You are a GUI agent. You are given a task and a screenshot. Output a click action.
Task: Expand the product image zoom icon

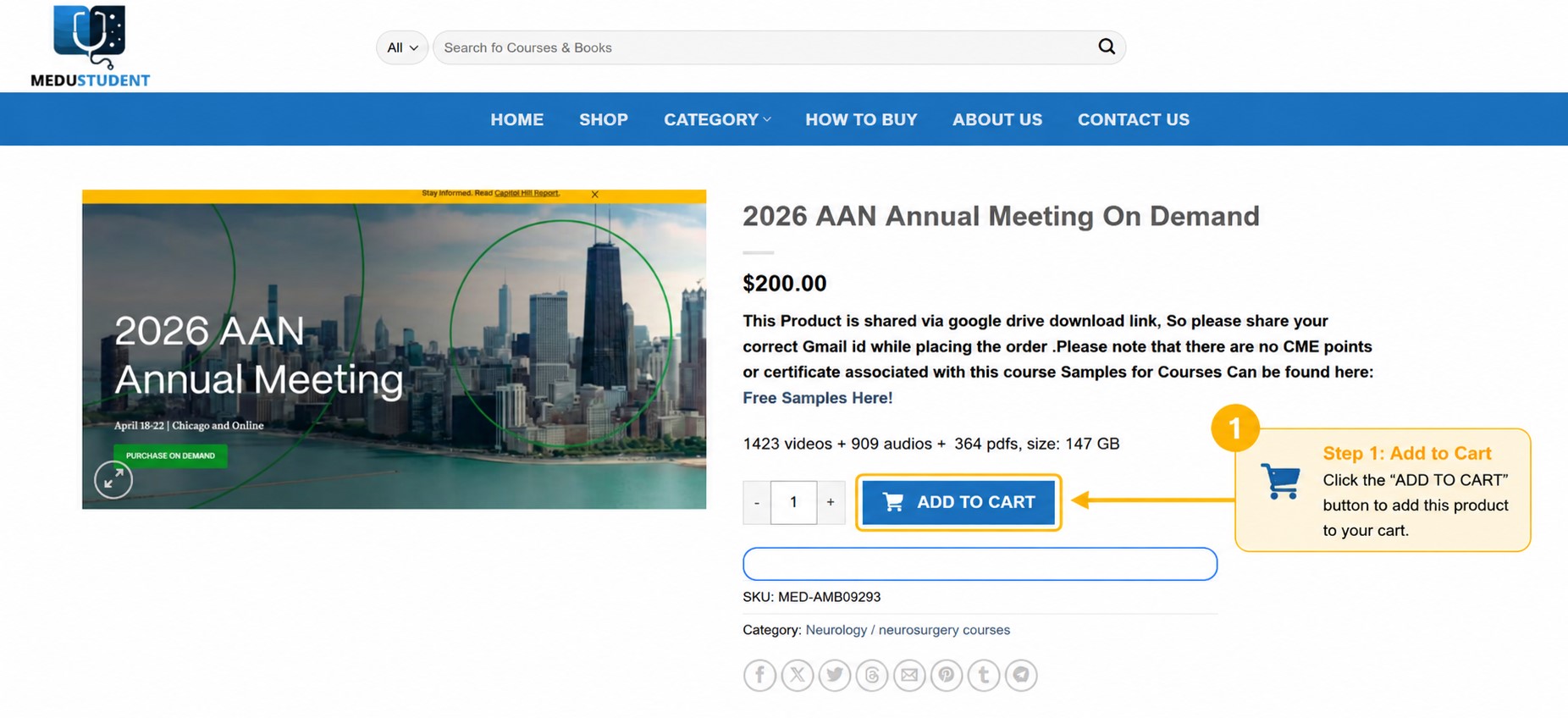point(113,480)
